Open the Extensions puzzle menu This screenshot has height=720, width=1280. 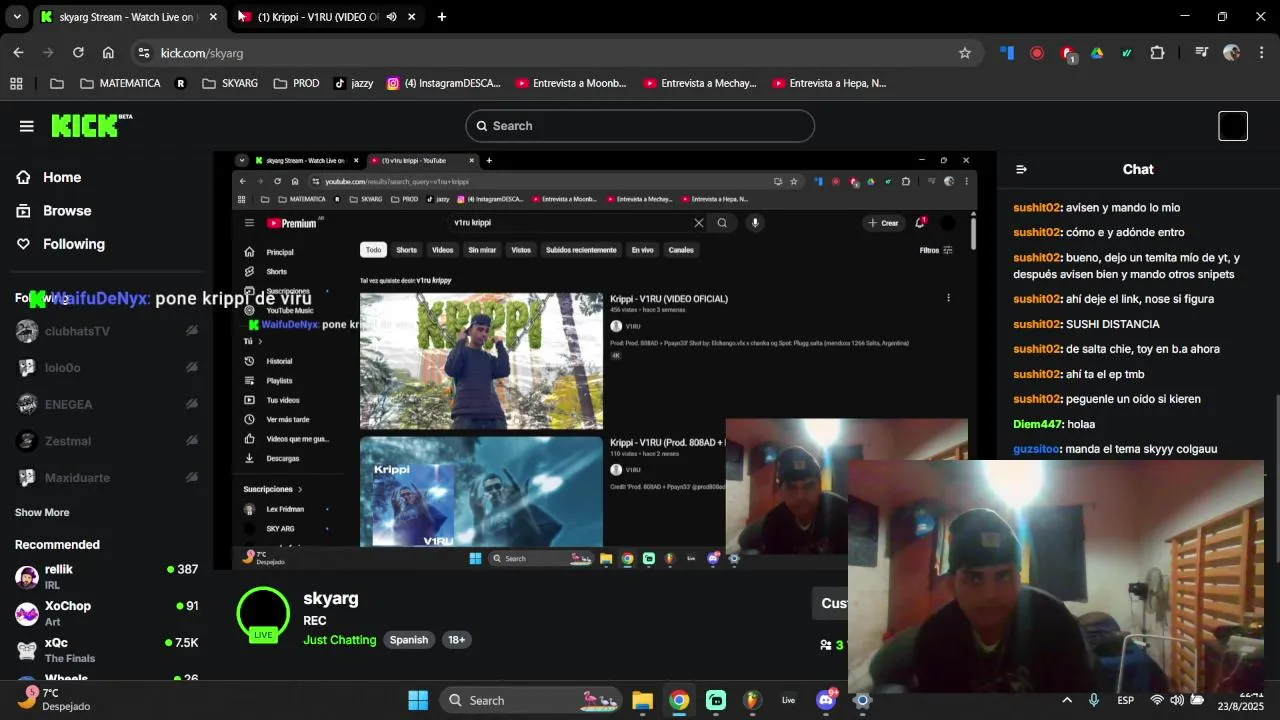click(1158, 53)
